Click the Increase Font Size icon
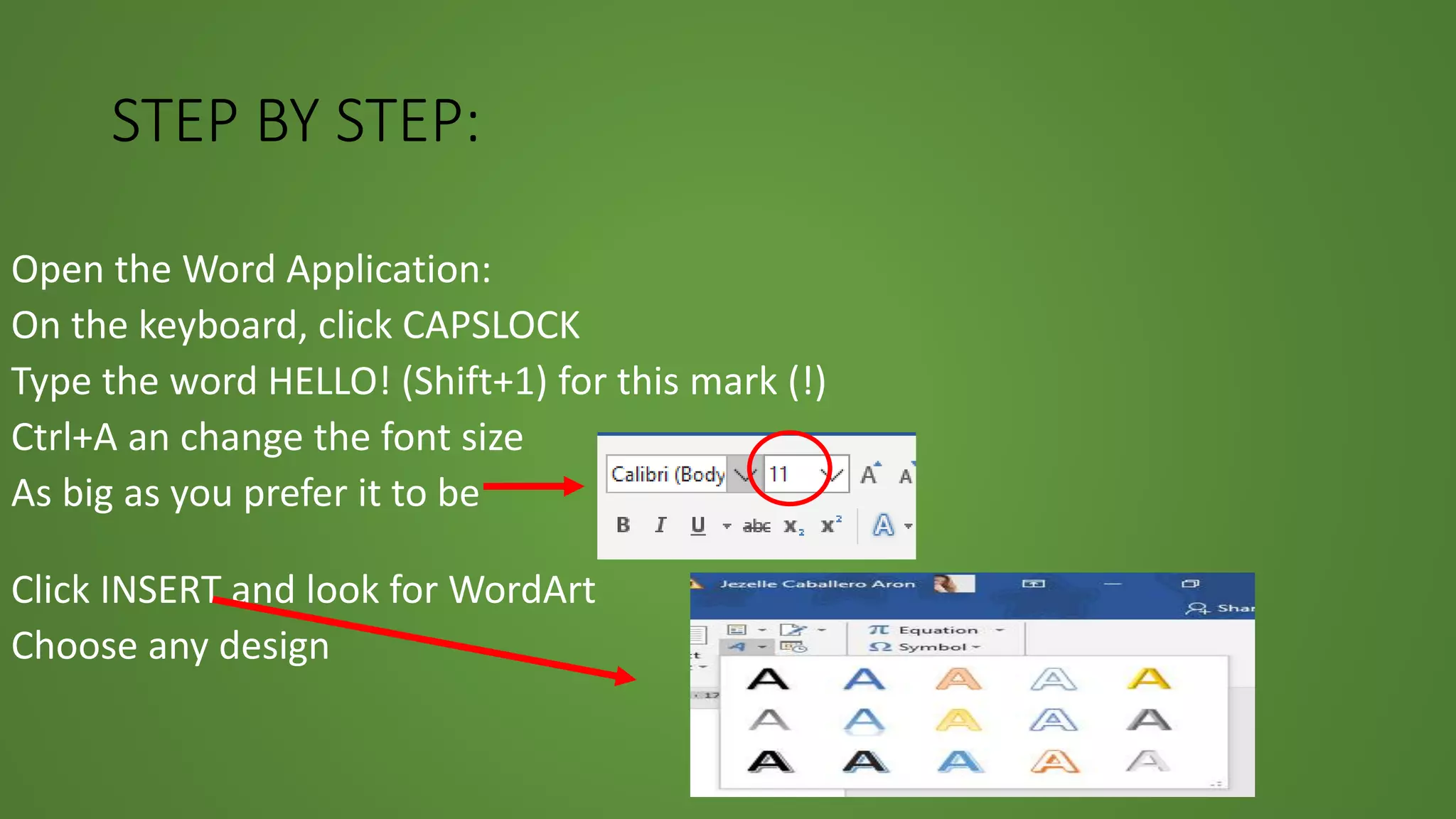 click(870, 474)
